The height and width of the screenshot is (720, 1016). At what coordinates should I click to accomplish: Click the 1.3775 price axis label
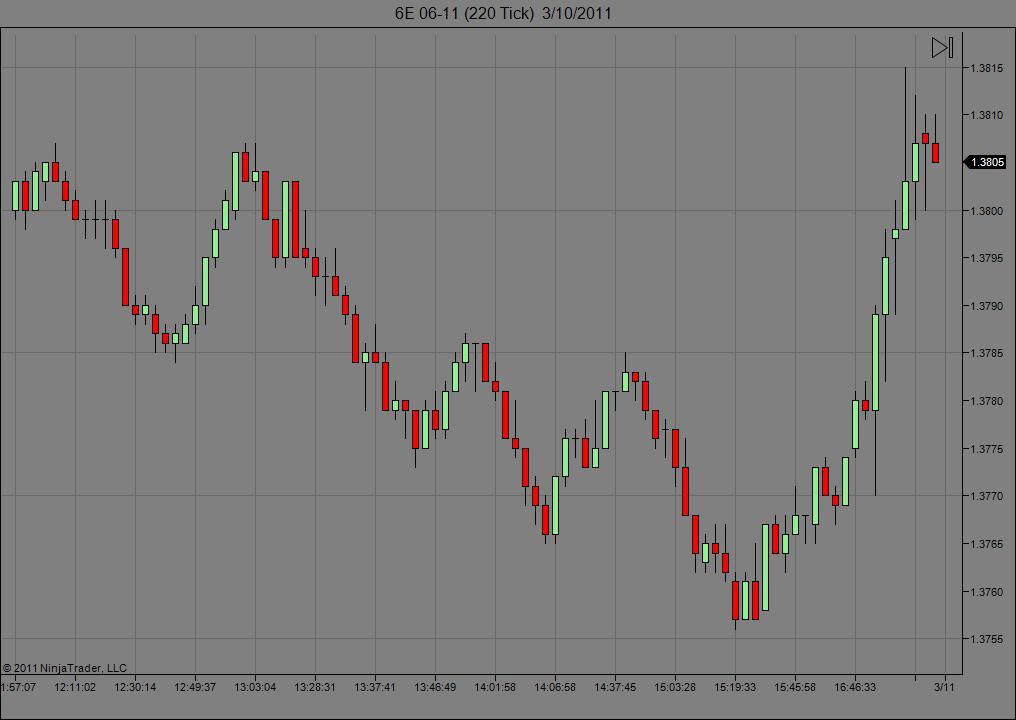pos(985,448)
